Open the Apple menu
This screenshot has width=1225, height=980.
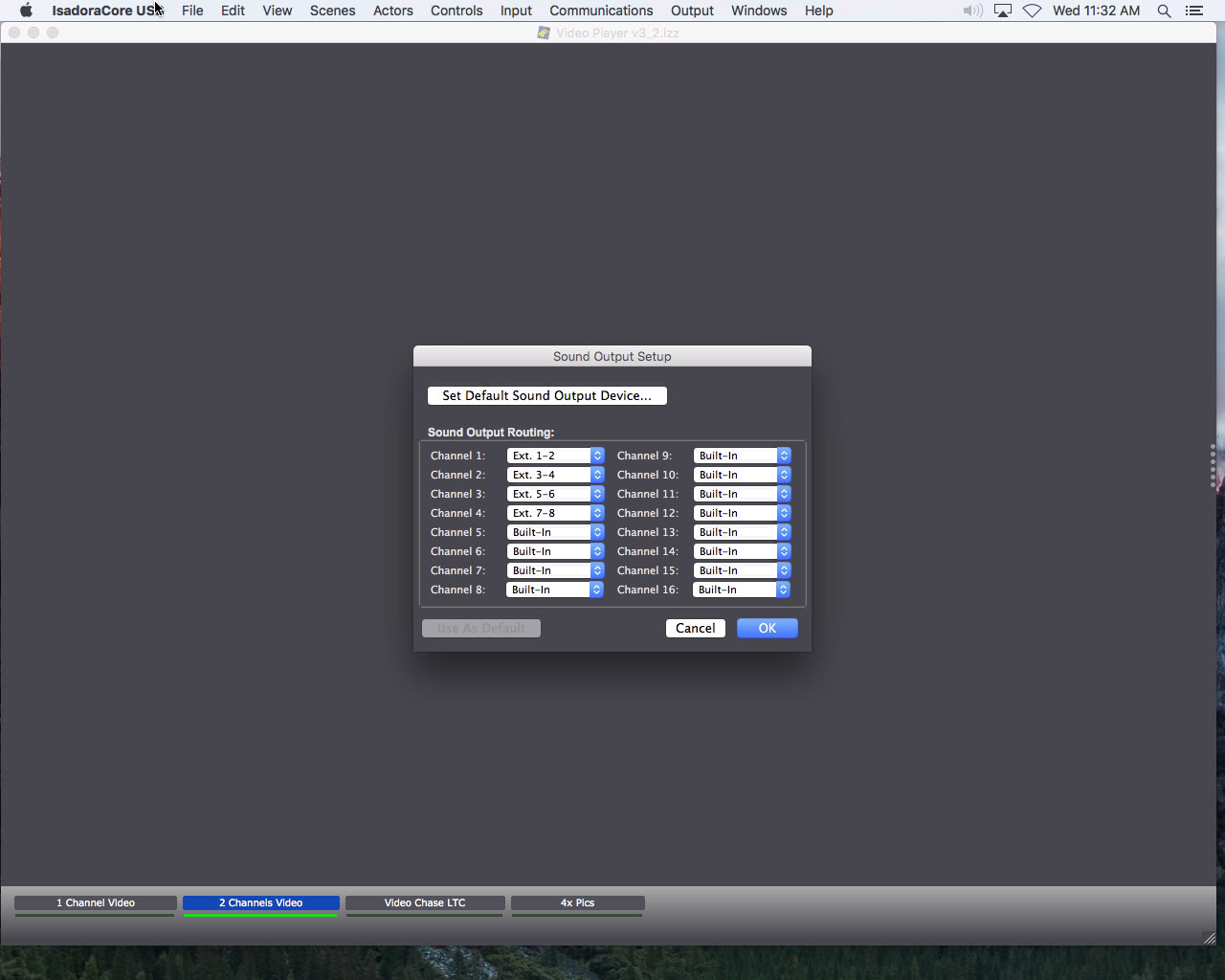(26, 11)
